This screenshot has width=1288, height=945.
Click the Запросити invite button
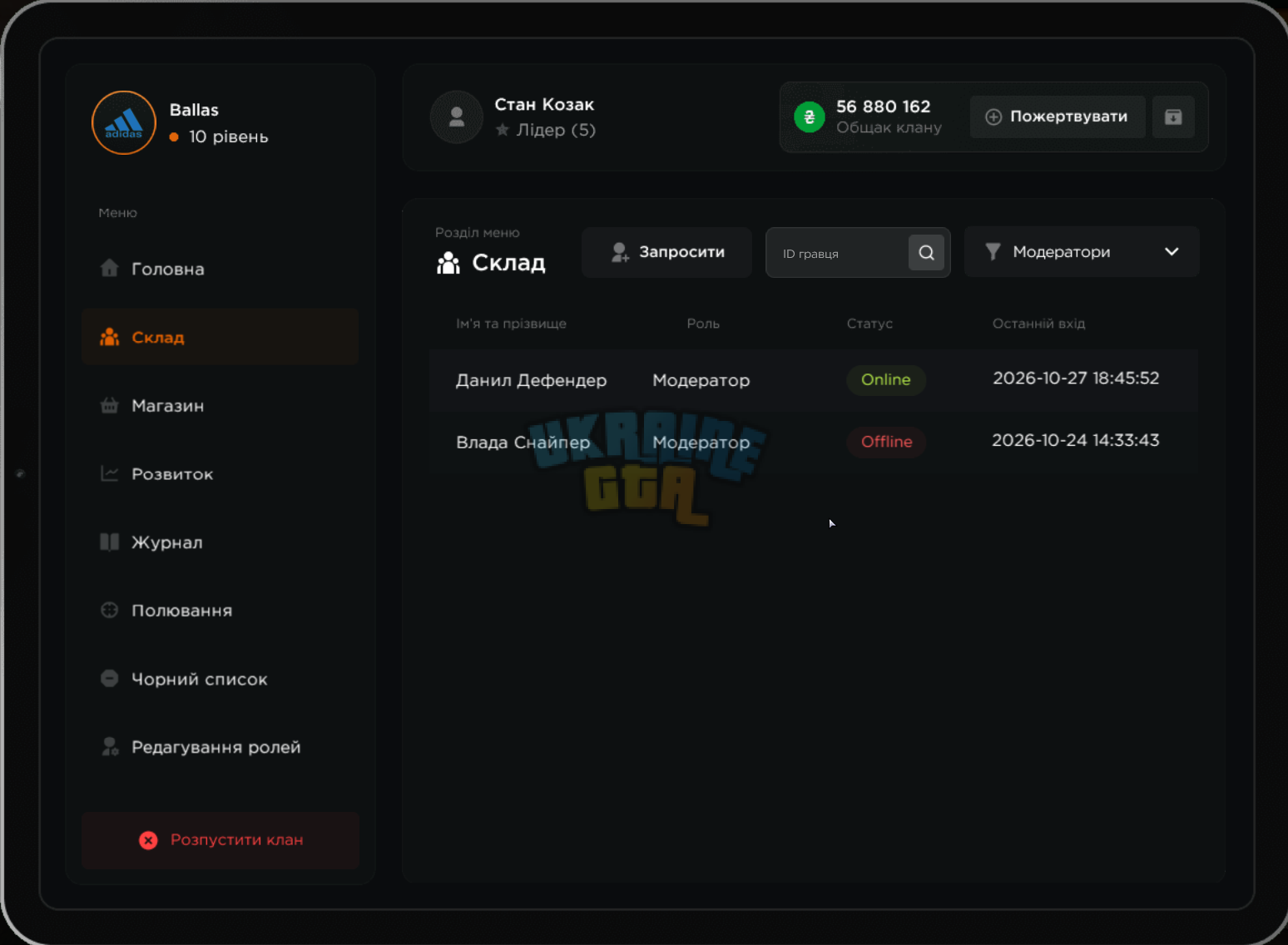[x=667, y=252]
